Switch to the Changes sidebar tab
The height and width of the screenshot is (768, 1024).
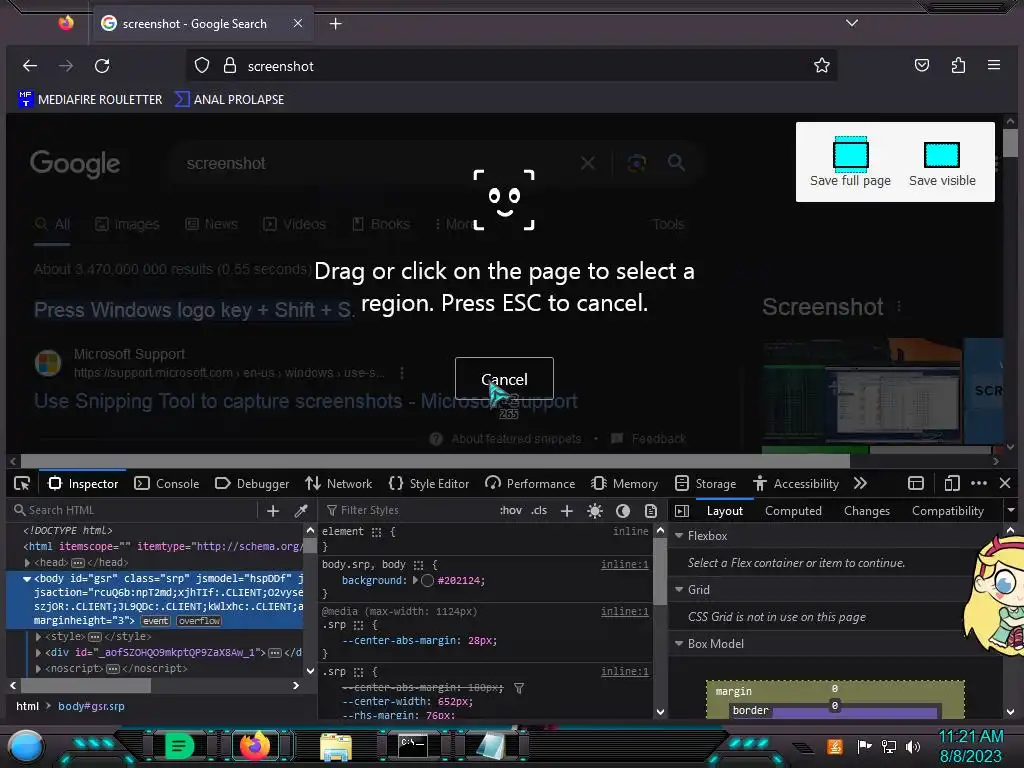867,511
